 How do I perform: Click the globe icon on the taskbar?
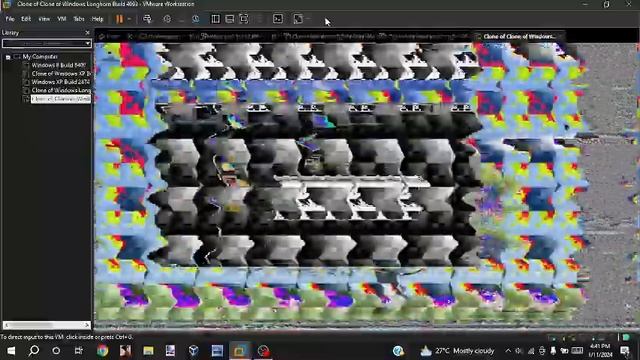pos(398,351)
